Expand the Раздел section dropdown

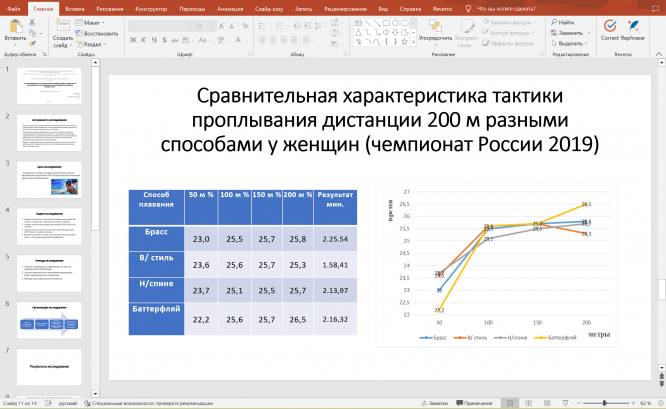coord(91,44)
